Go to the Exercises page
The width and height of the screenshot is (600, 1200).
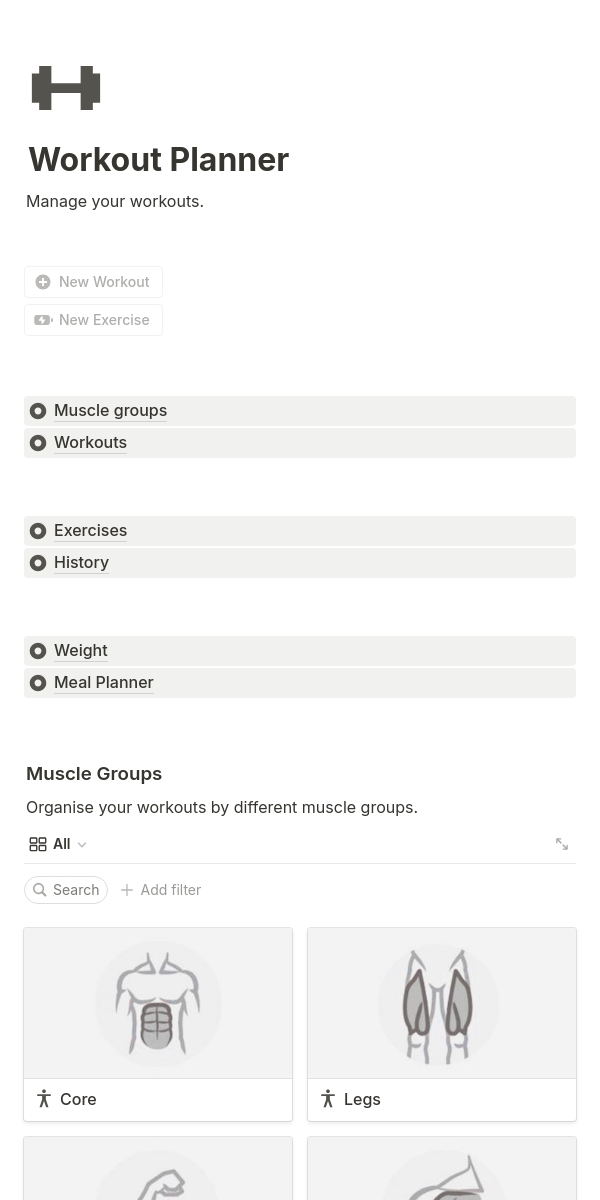[x=90, y=531]
